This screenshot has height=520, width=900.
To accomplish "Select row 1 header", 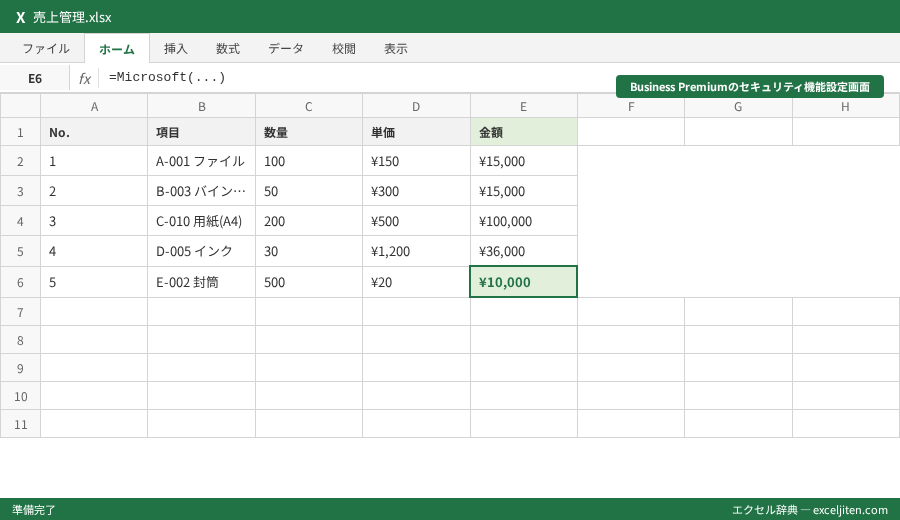I will tap(20, 133).
